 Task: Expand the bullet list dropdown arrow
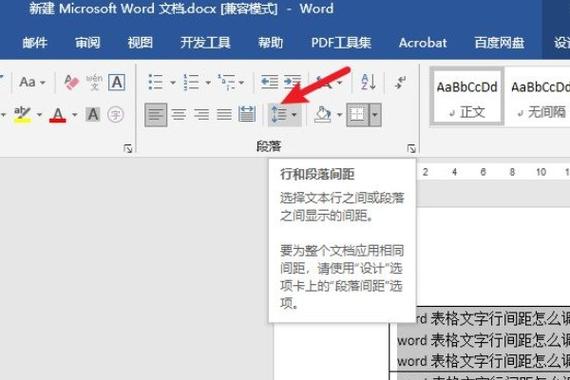coord(173,83)
